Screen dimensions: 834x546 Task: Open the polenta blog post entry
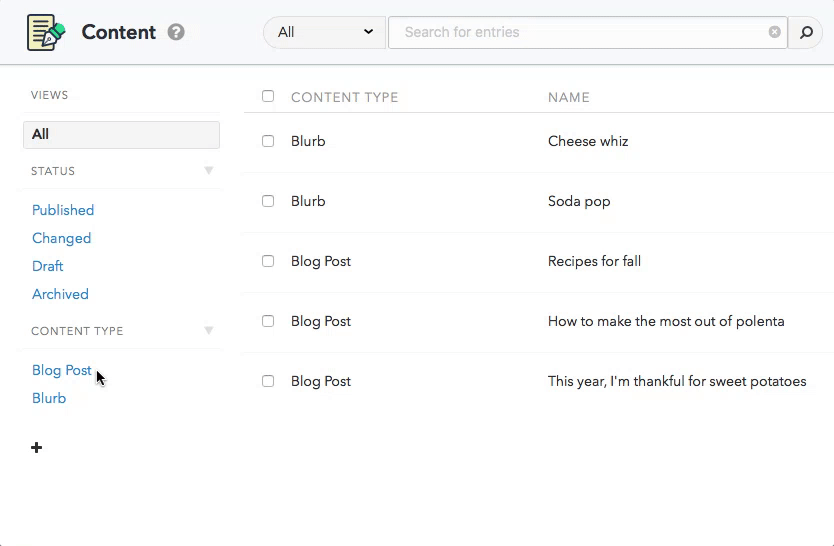(x=666, y=321)
